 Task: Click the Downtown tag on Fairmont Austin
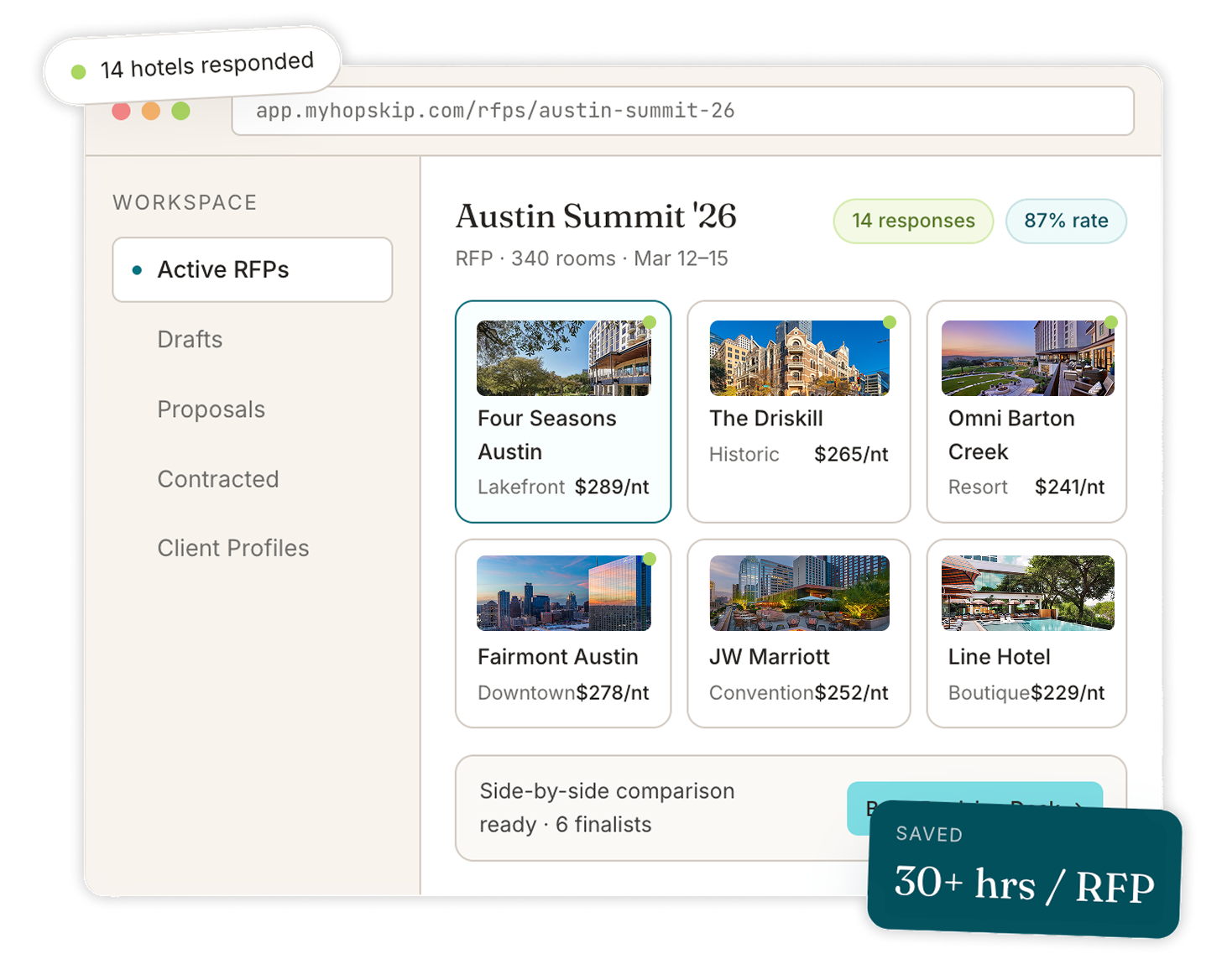pos(526,692)
